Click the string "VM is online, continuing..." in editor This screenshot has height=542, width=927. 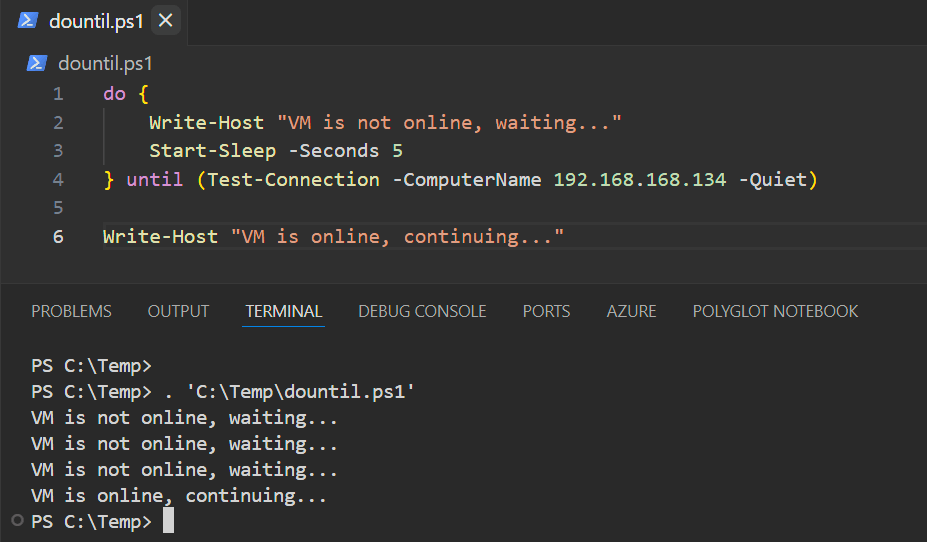tap(397, 236)
